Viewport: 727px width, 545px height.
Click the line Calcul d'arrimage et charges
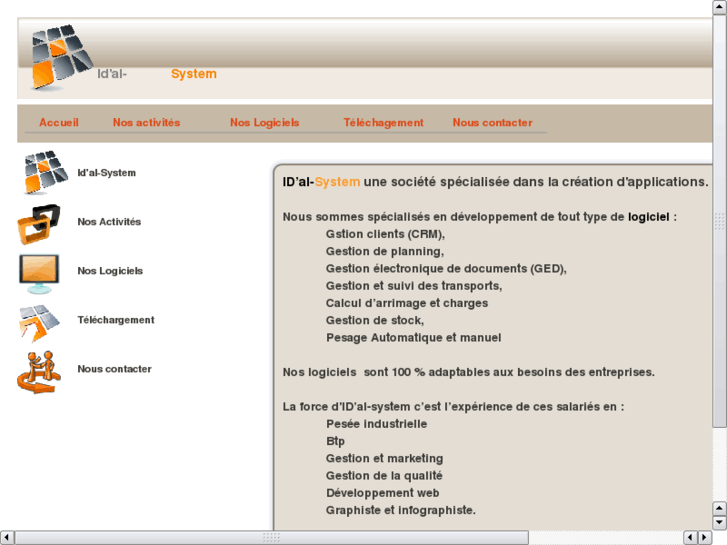407,303
